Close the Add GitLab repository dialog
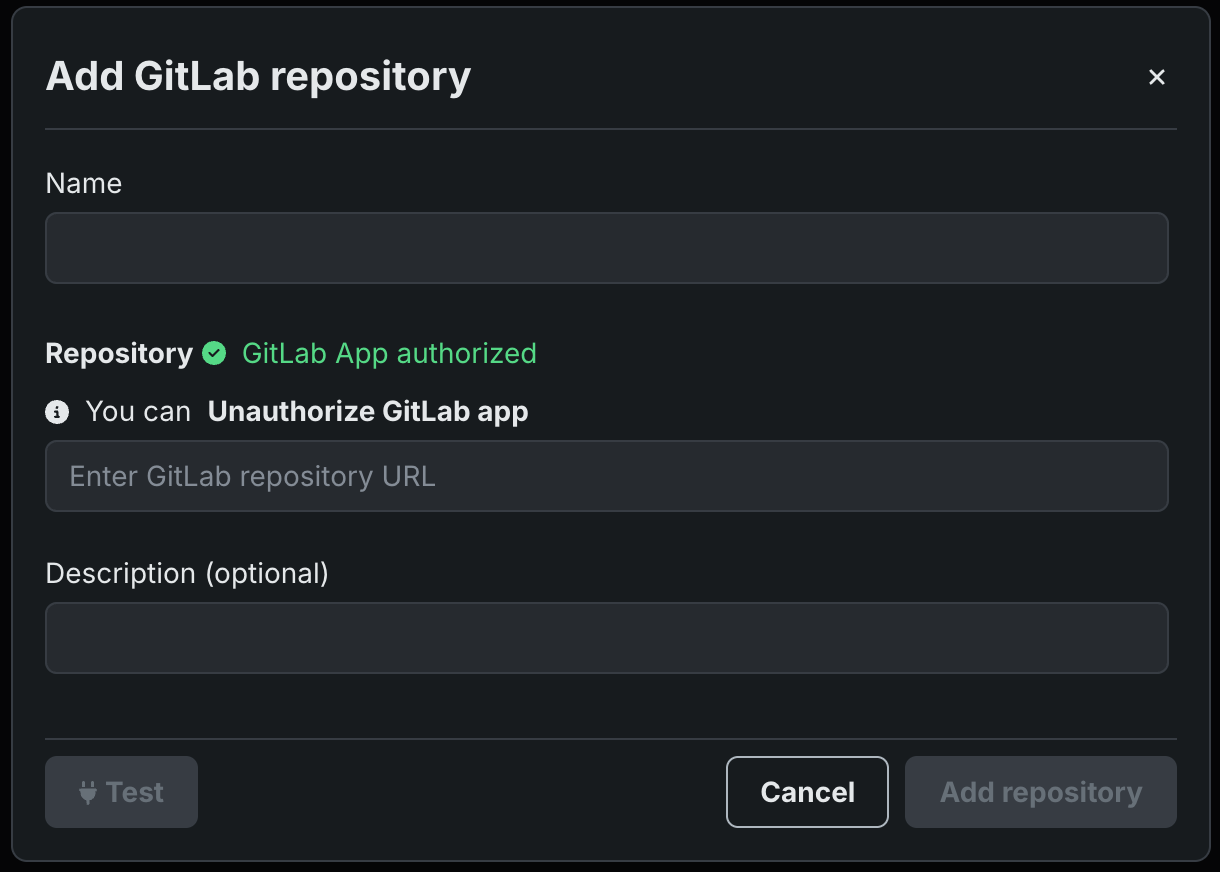This screenshot has height=872, width=1220. tap(1157, 77)
